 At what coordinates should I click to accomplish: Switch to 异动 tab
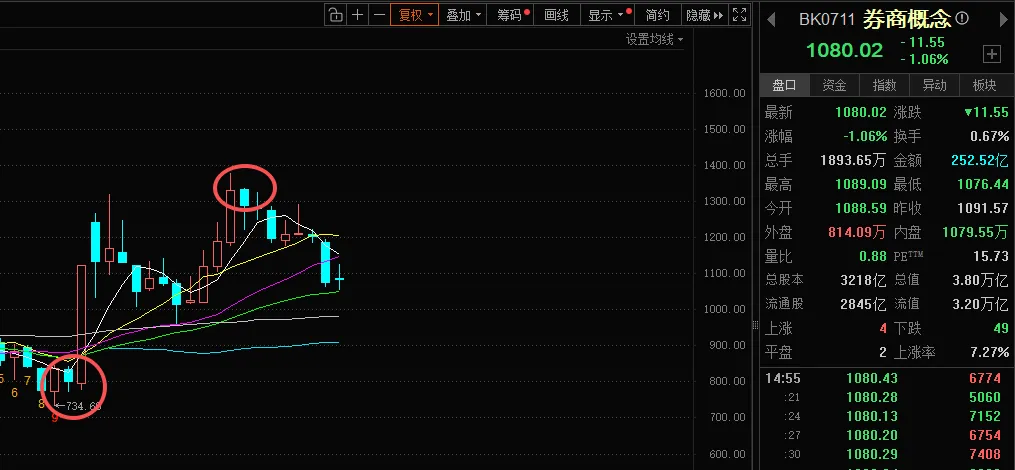click(x=934, y=85)
